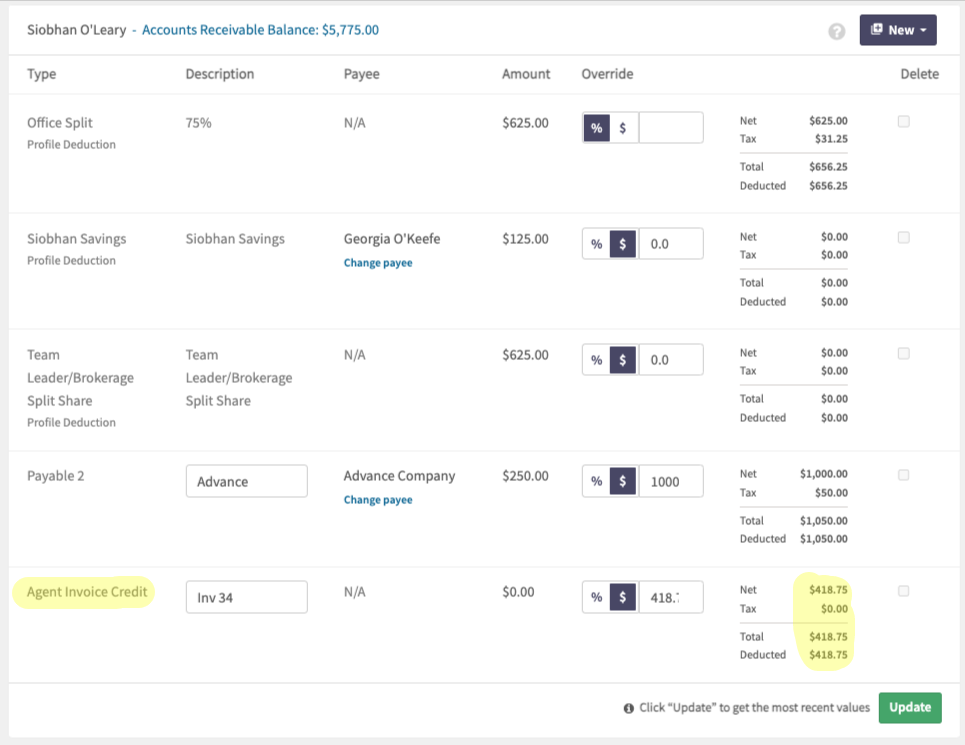Select dollar toggle for Office Split override

623,128
